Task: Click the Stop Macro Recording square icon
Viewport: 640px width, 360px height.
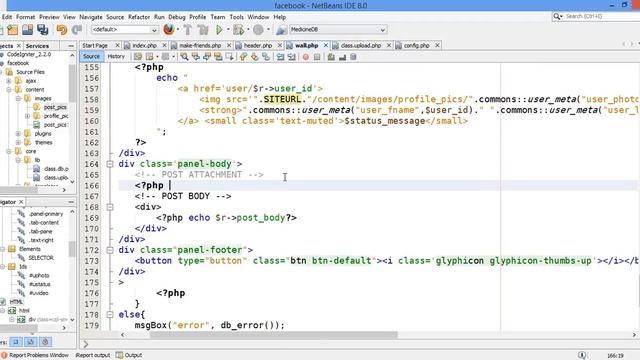Action: pos(317,57)
